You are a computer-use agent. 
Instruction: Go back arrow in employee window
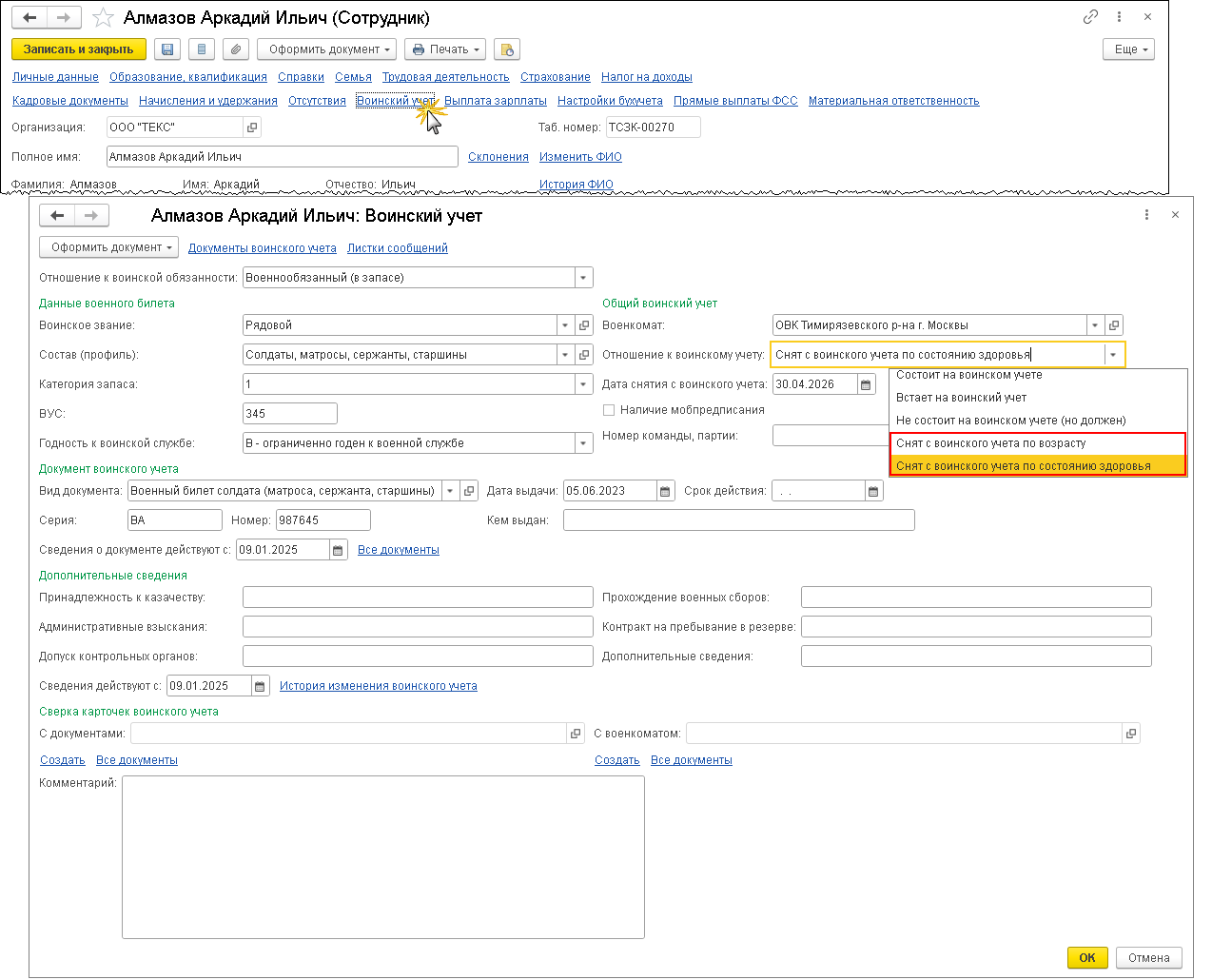[29, 18]
